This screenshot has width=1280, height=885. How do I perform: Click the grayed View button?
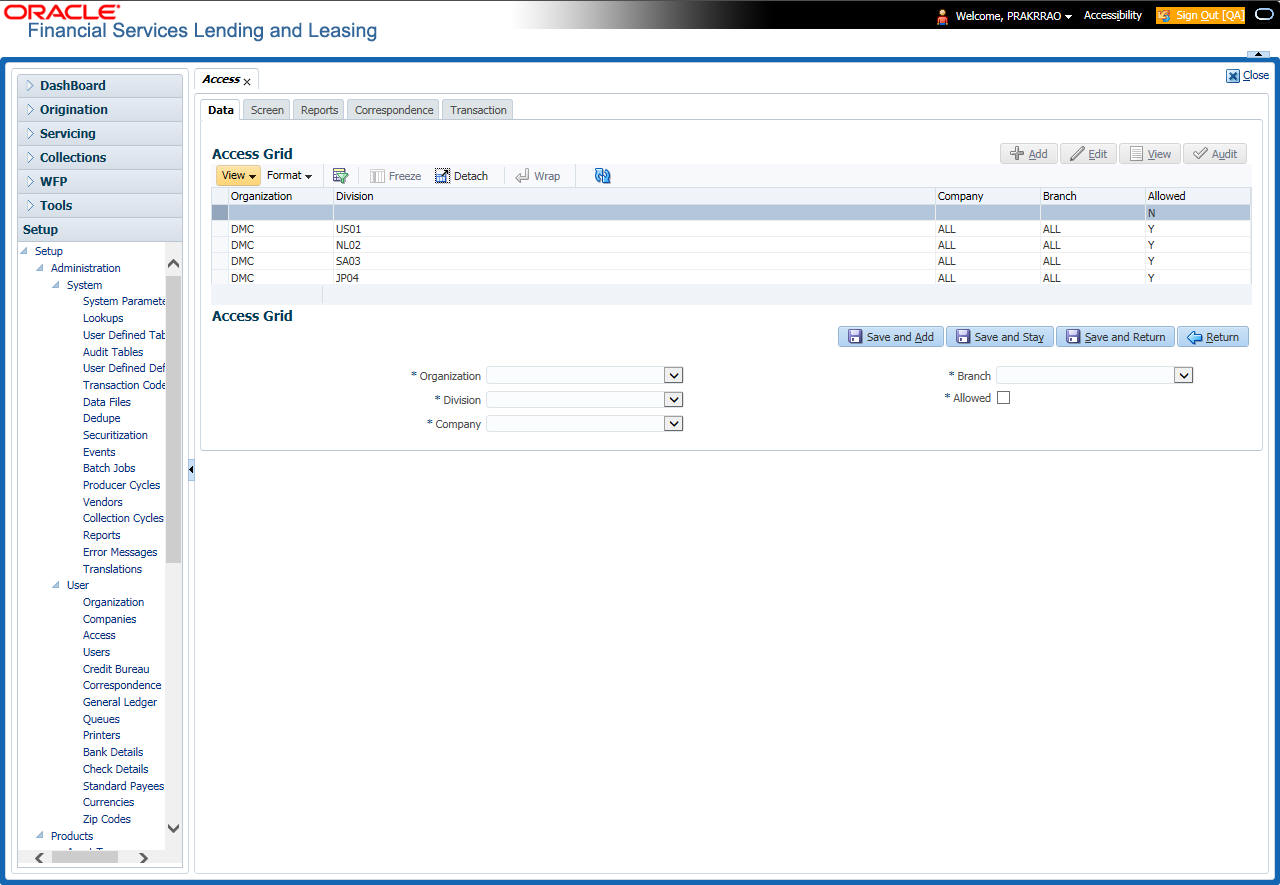click(1149, 153)
